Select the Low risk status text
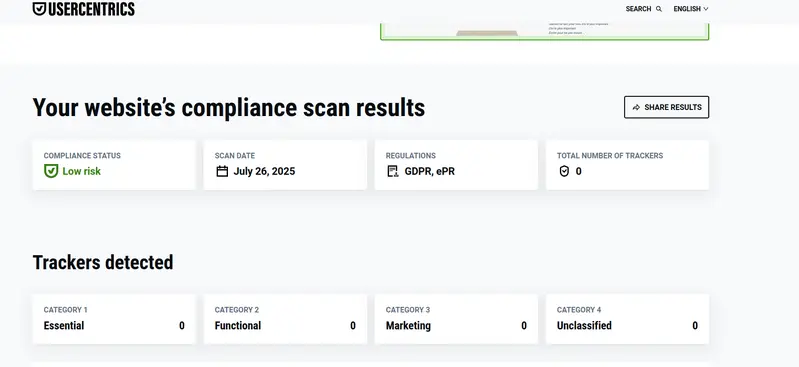Viewport: 799px width, 367px height. pos(82,171)
